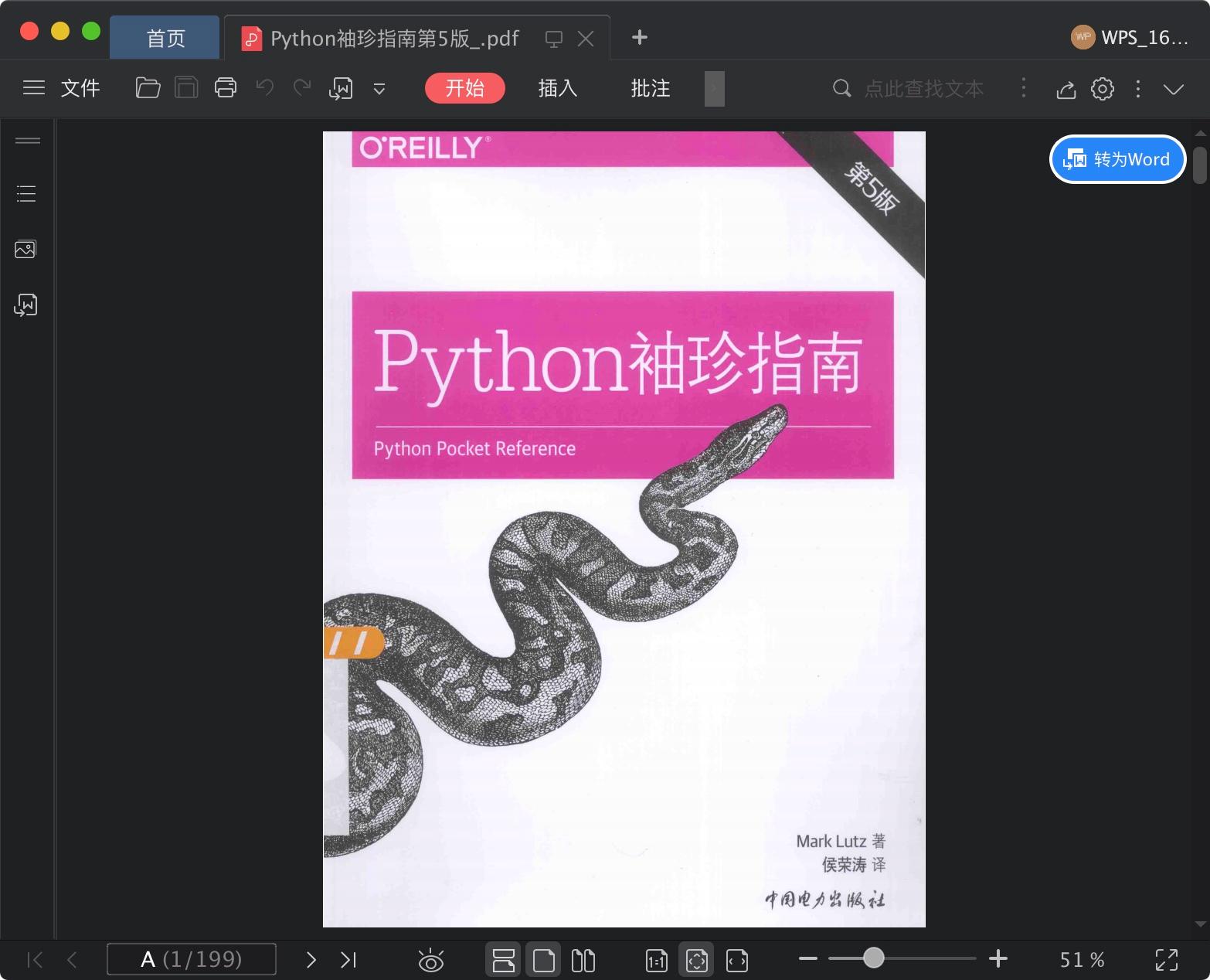Click the 51 % zoom value
1210x980 pixels.
pos(1082,960)
